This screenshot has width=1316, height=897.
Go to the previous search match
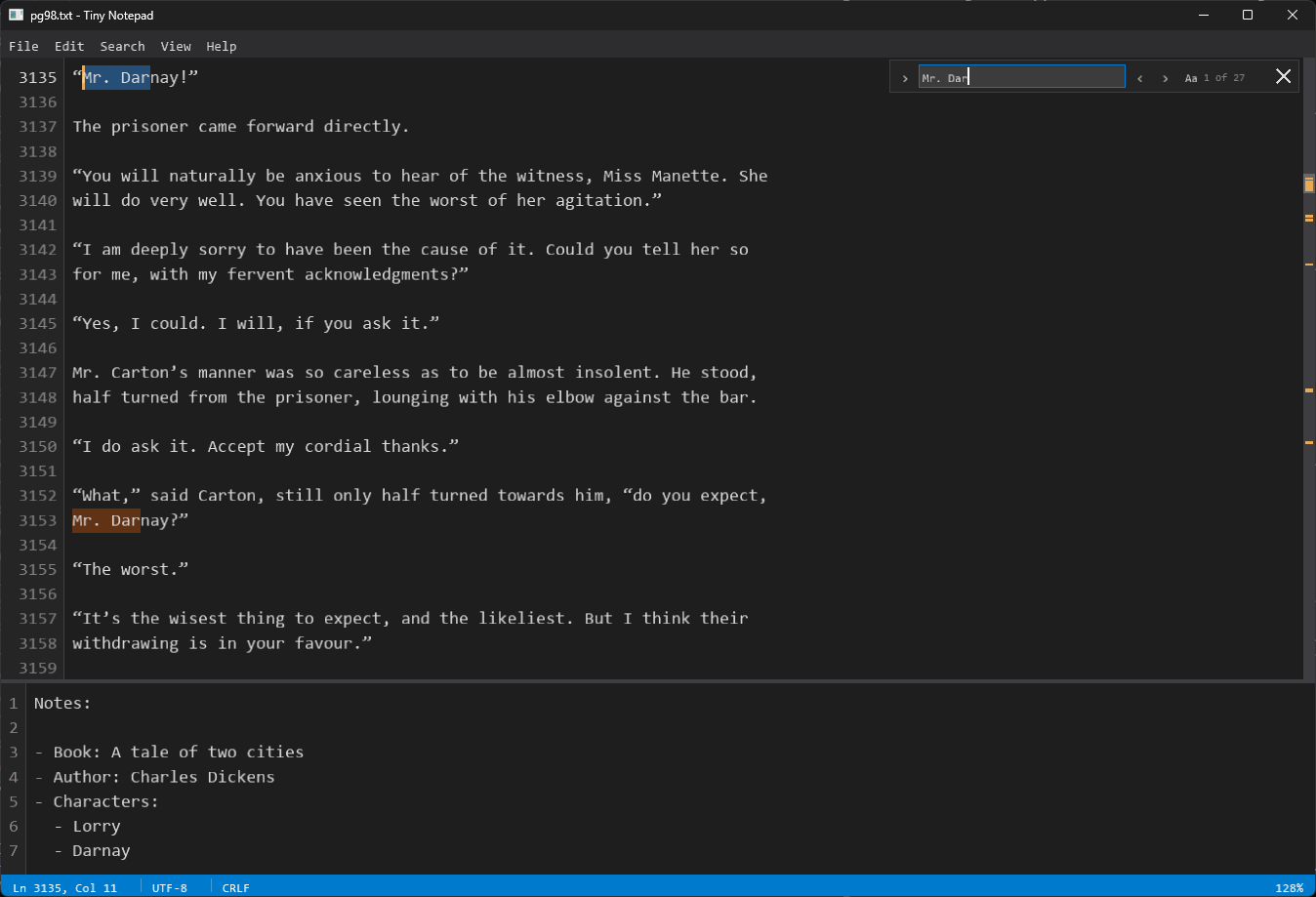coord(1139,78)
